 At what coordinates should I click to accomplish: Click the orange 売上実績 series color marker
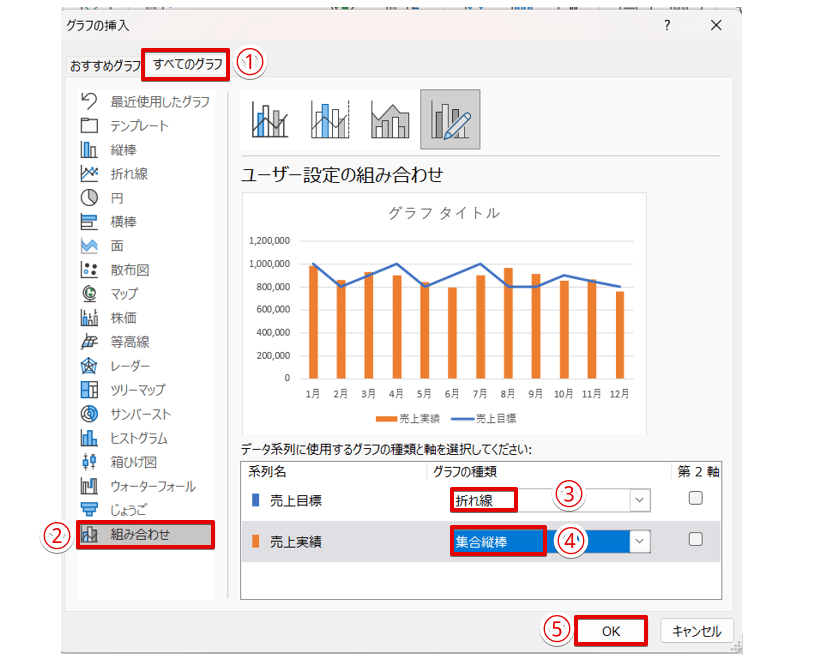point(255,540)
